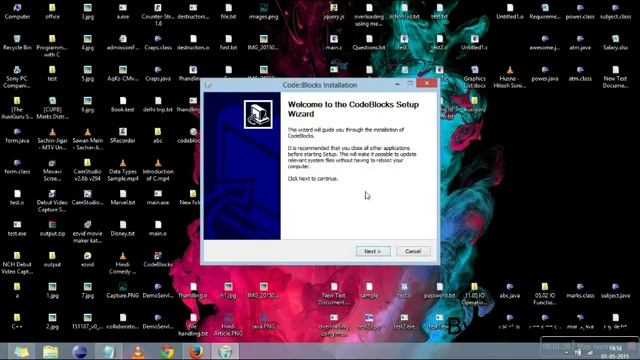Open Google Chrome from the taskbar
Screen dimensions: 640x360
point(167,352)
